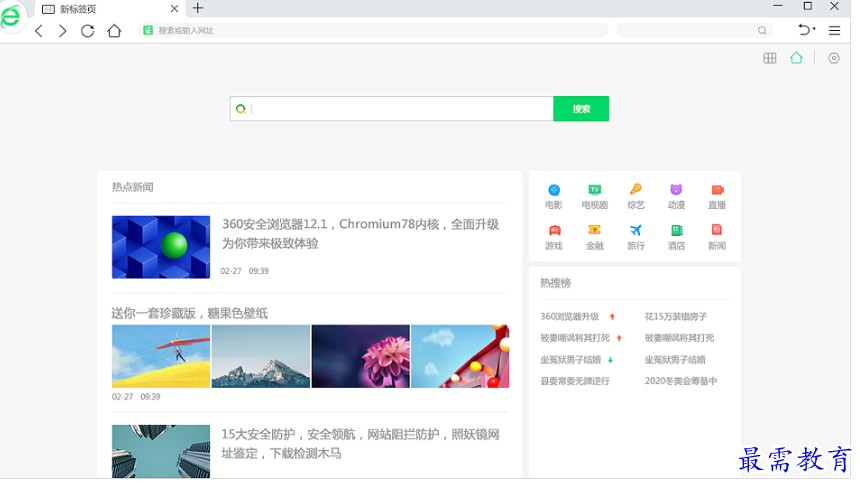Click the 热搜榜 heading

[x=555, y=283]
